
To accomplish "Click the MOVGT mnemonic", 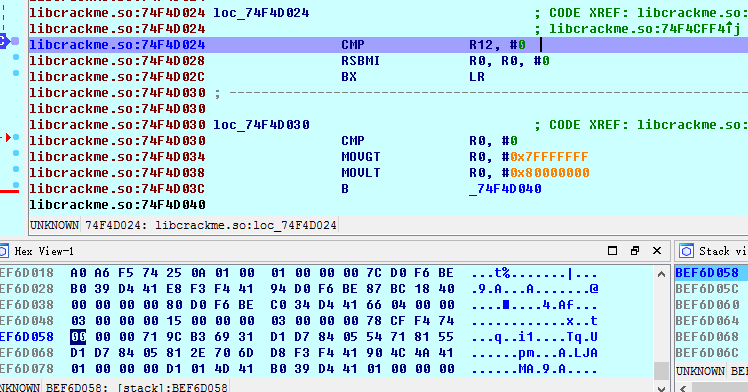I will [360, 157].
